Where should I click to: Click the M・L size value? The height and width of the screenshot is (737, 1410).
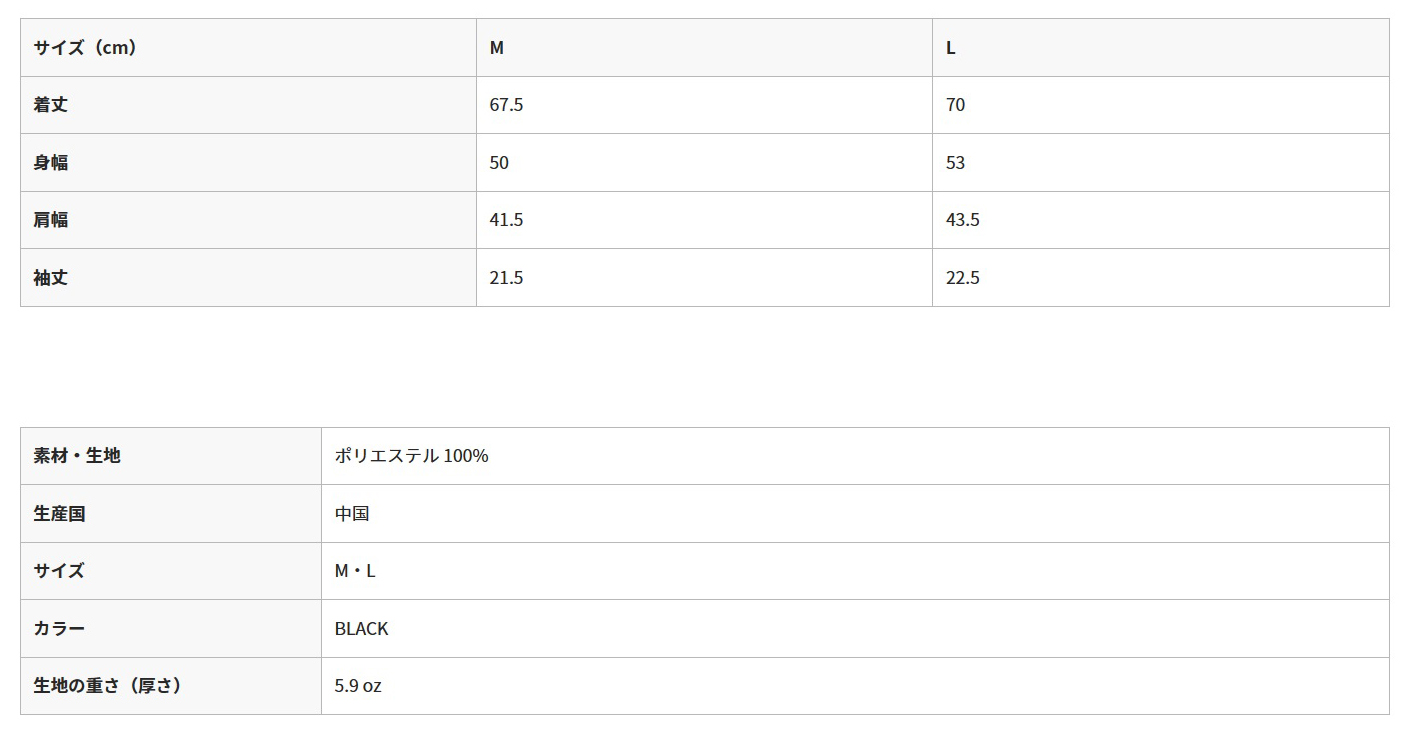click(x=355, y=571)
